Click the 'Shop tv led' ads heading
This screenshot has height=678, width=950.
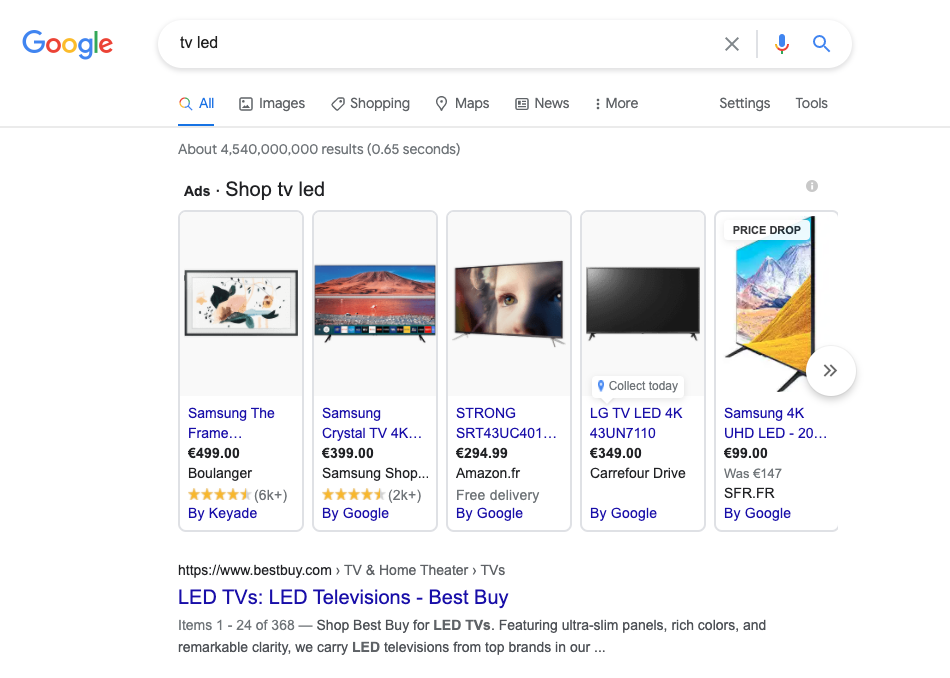tap(275, 190)
